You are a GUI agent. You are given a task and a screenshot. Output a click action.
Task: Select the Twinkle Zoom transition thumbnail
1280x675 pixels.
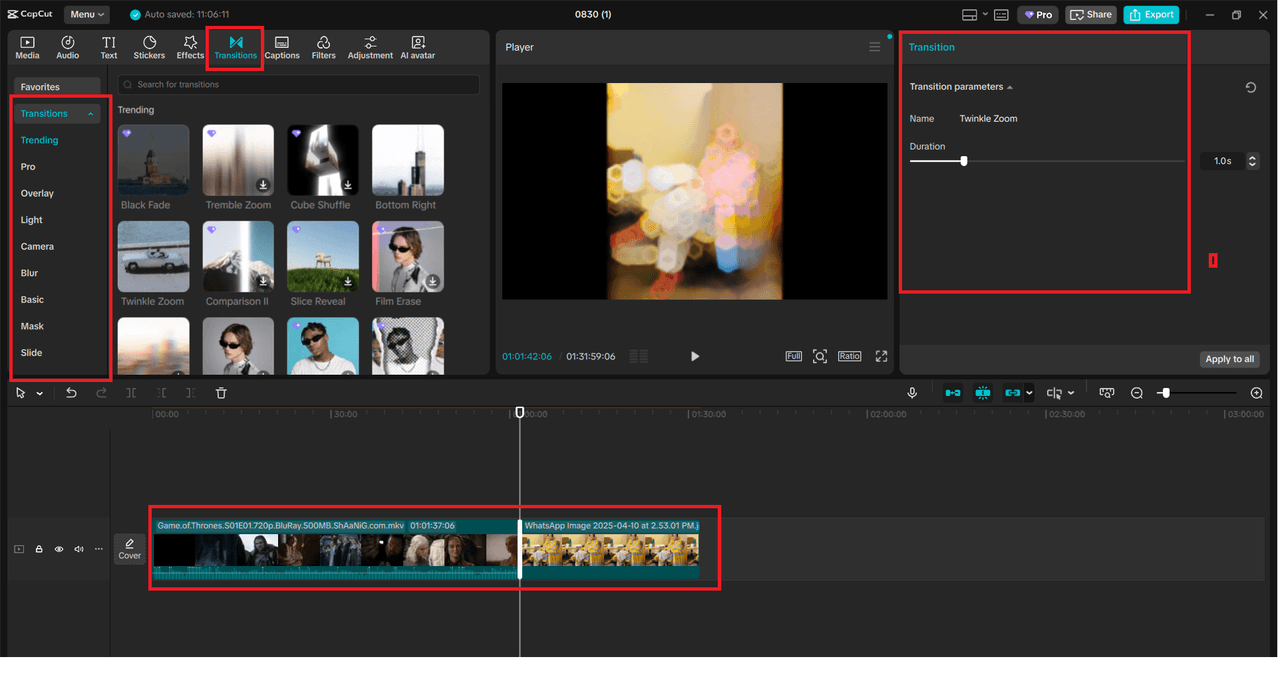153,257
